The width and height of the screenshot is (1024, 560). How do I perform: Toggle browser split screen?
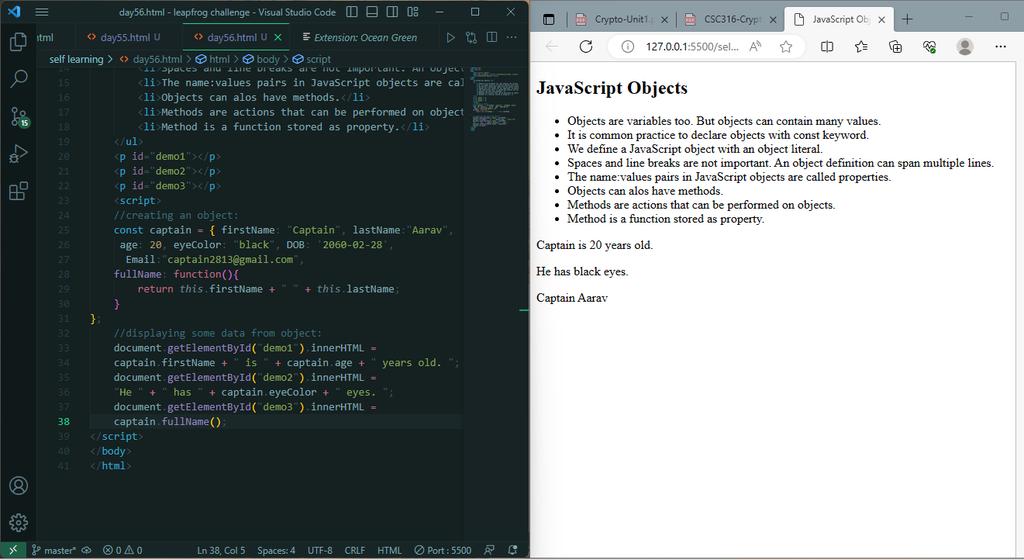point(827,46)
